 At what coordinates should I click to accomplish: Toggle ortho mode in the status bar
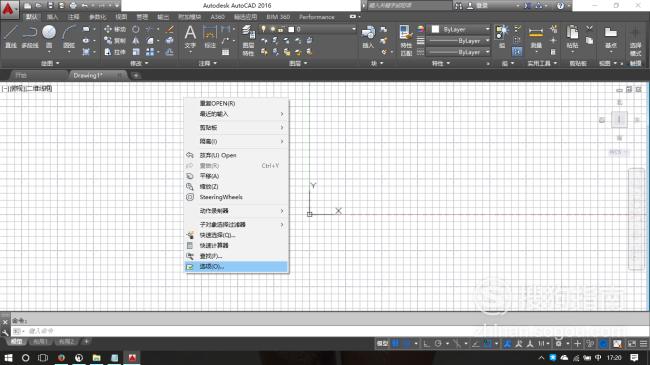427,343
